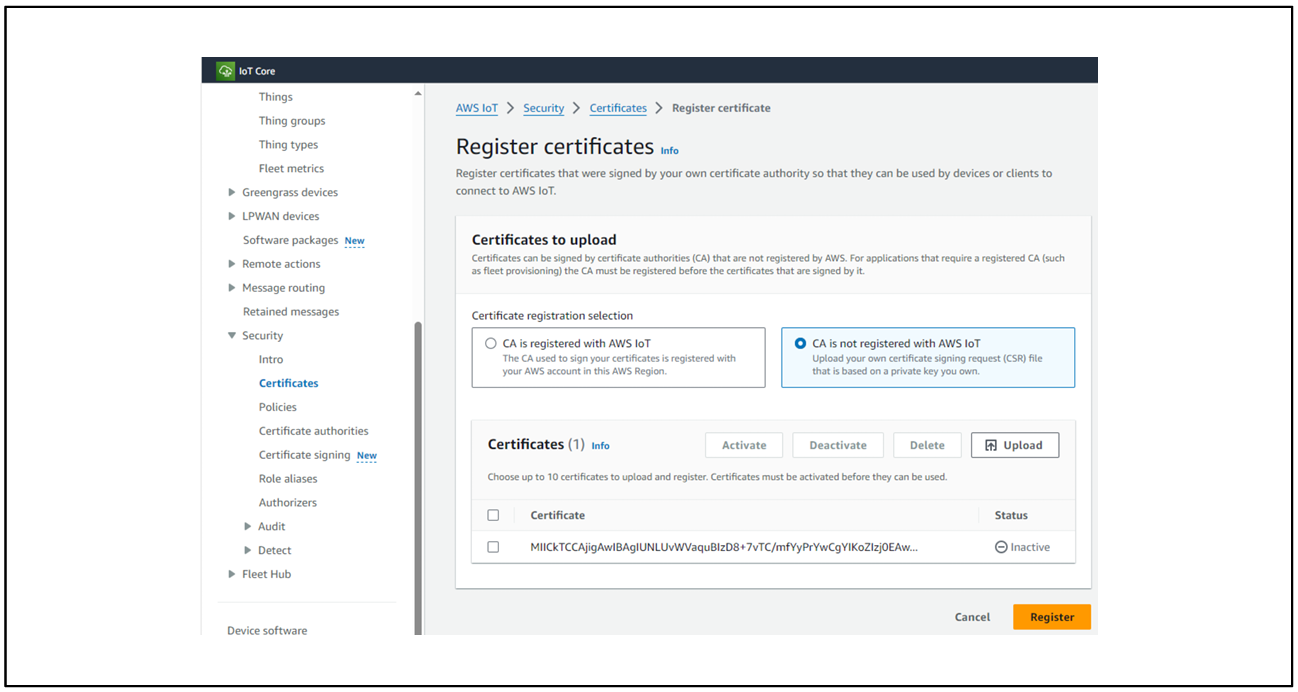Click the upload icon in Upload button
The height and width of the screenshot is (692, 1298).
pyautogui.click(x=991, y=446)
